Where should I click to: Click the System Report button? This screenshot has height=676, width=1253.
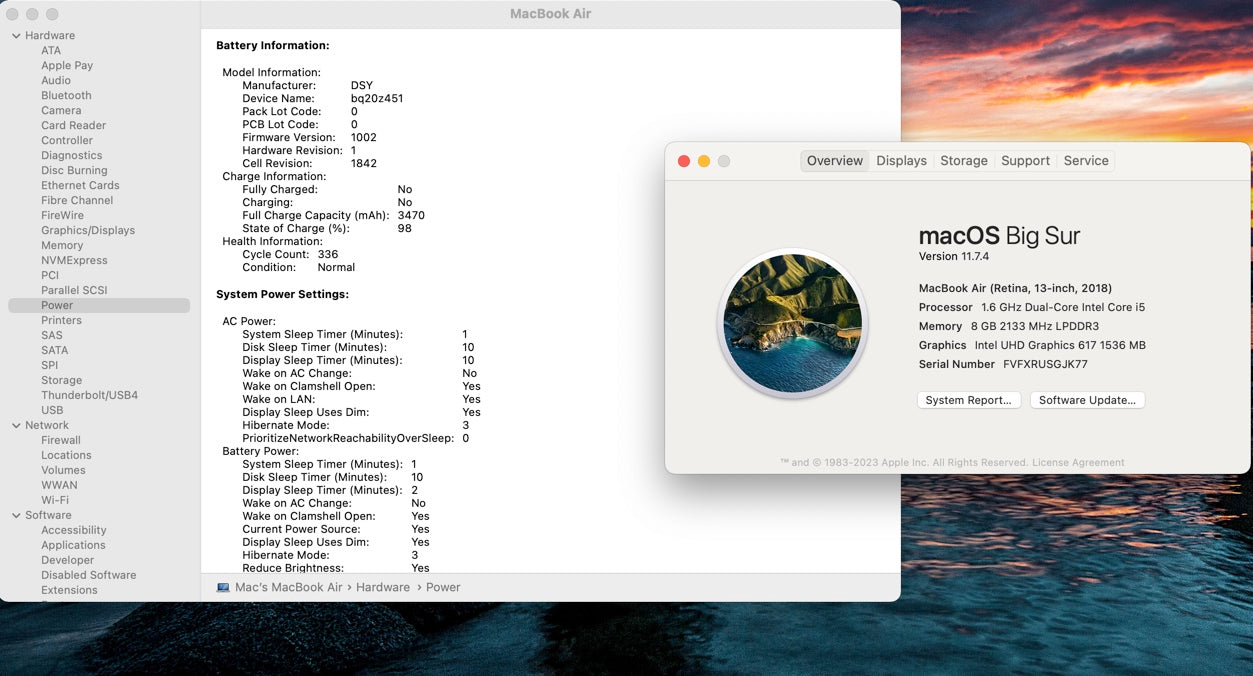(968, 400)
